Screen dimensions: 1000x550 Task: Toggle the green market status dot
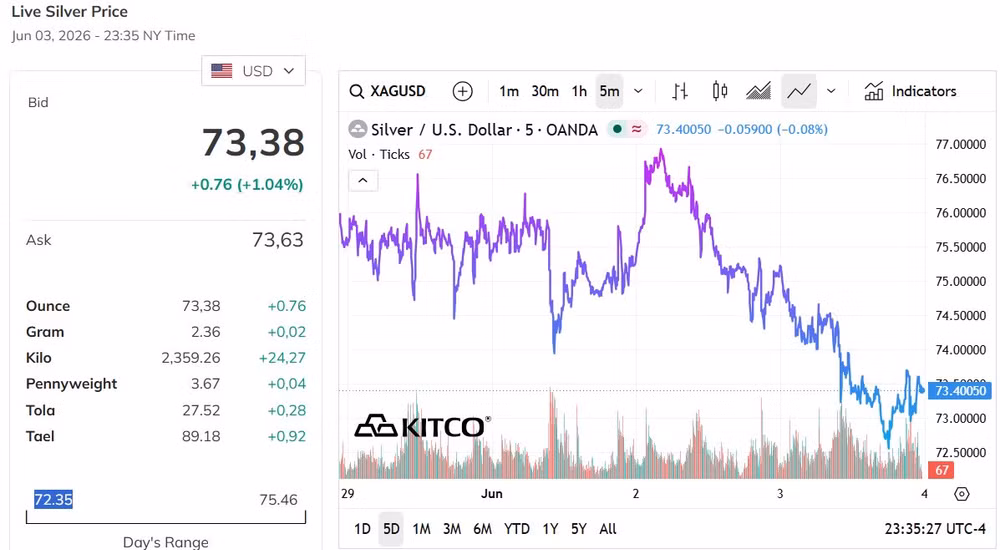[x=617, y=129]
